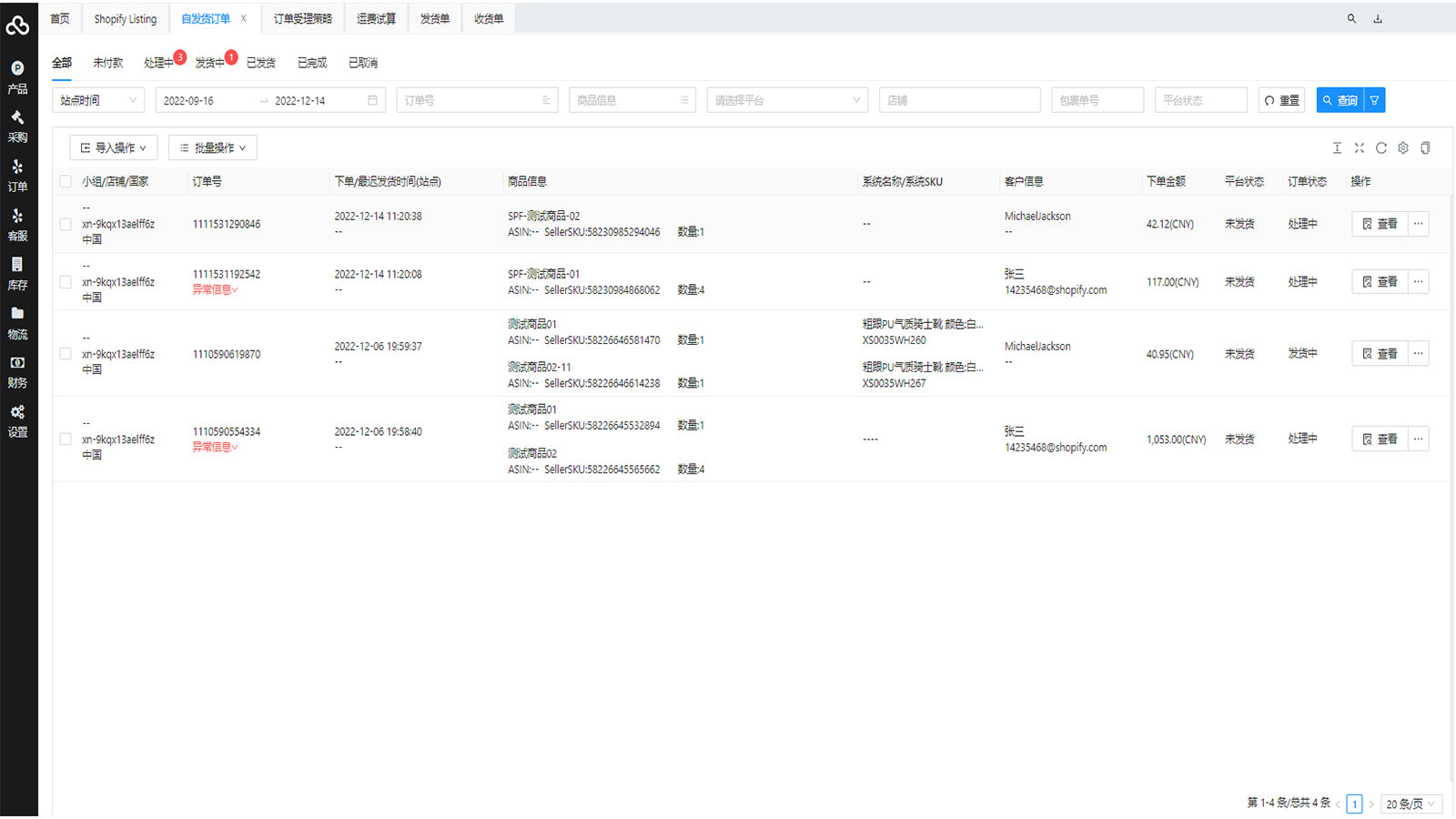Filter orders by 发货中 status
Screen dimensions: 1456x819
[209, 63]
